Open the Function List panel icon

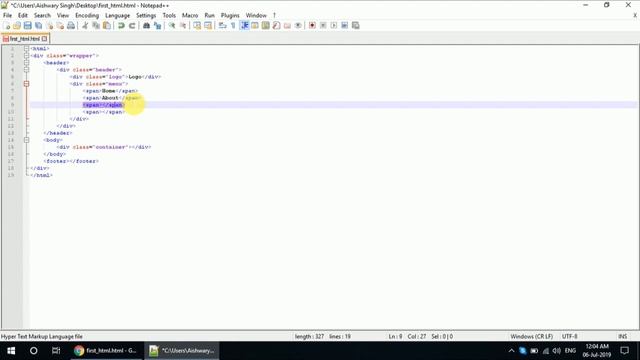(x=276, y=26)
